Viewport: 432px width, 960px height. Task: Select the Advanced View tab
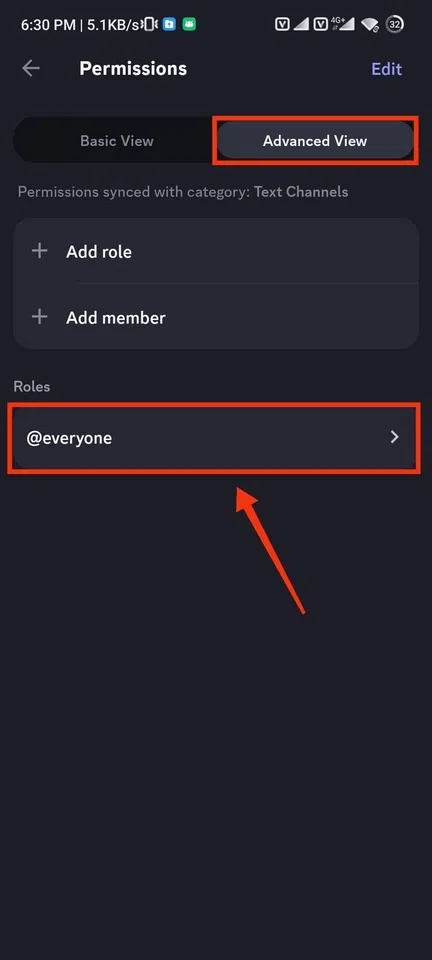coord(315,141)
